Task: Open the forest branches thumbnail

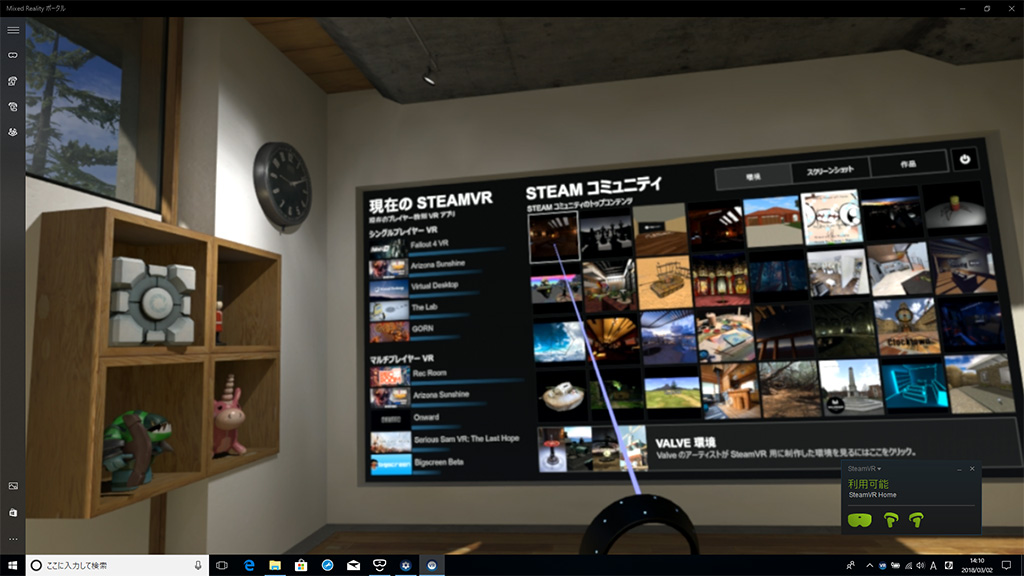Action: (790, 390)
